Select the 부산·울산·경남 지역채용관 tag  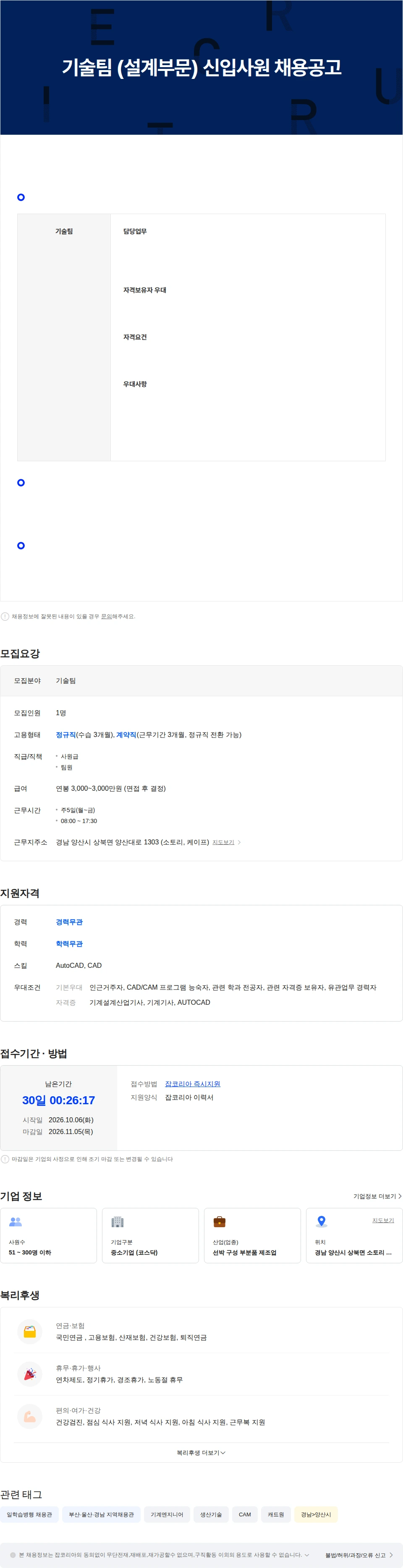point(101,1514)
